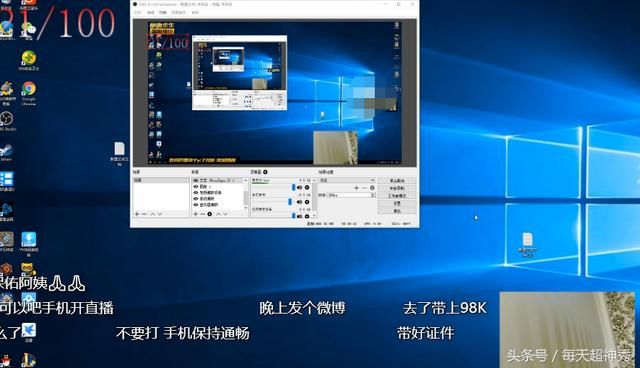Toggle the eye icon of the bottom source
This screenshot has height=368, width=640.
click(196, 204)
